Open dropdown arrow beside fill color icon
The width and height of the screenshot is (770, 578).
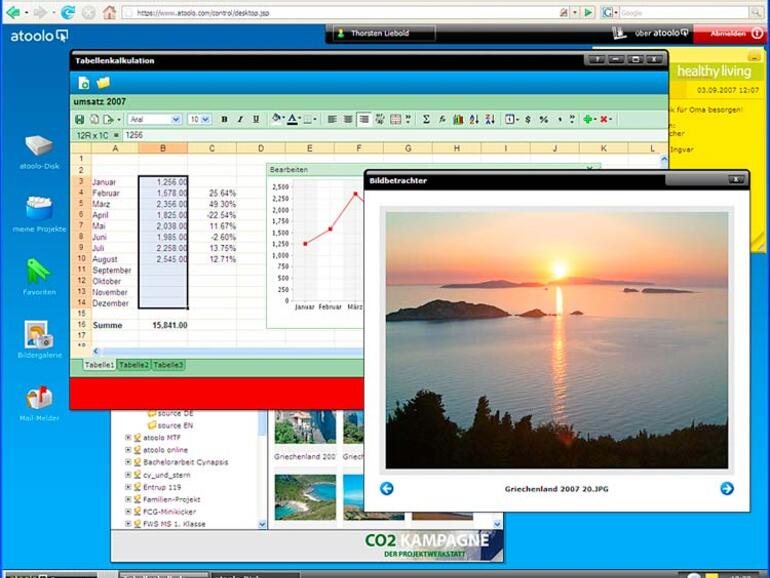[x=284, y=119]
